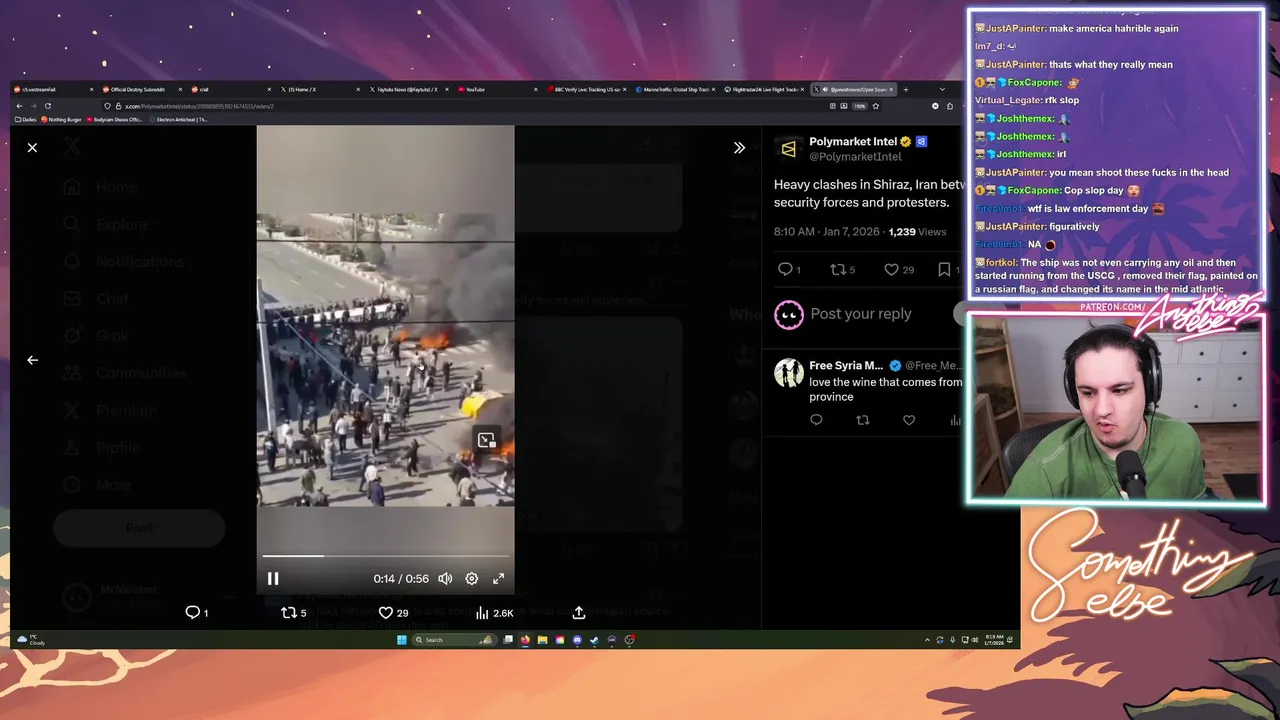Open the Polymarket Intel avatar
This screenshot has width=1280, height=720.
pyautogui.click(x=788, y=149)
